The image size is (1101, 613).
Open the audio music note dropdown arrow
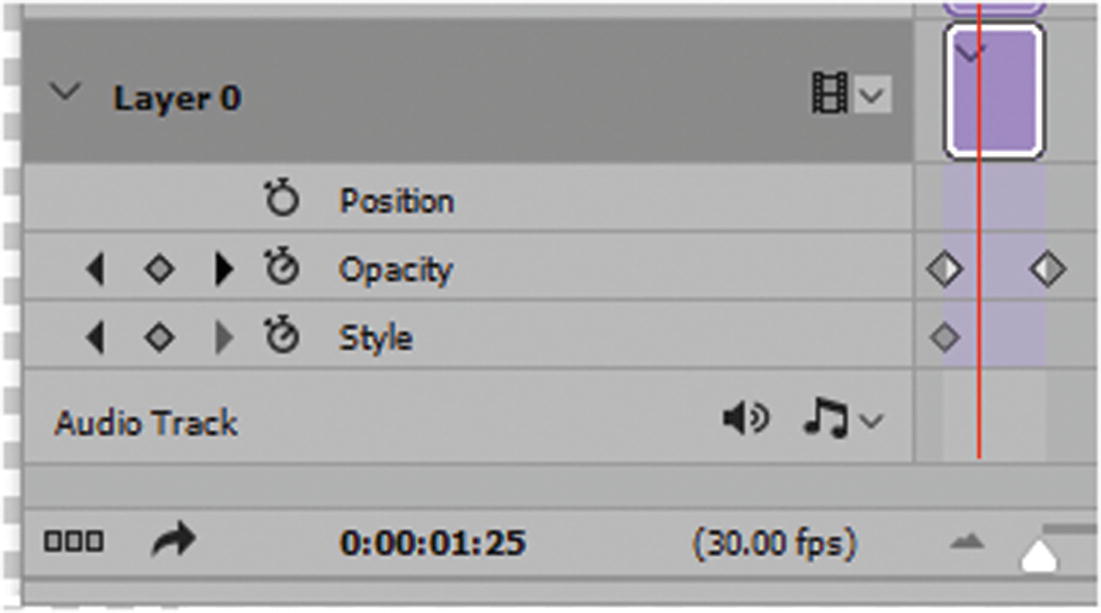point(871,422)
